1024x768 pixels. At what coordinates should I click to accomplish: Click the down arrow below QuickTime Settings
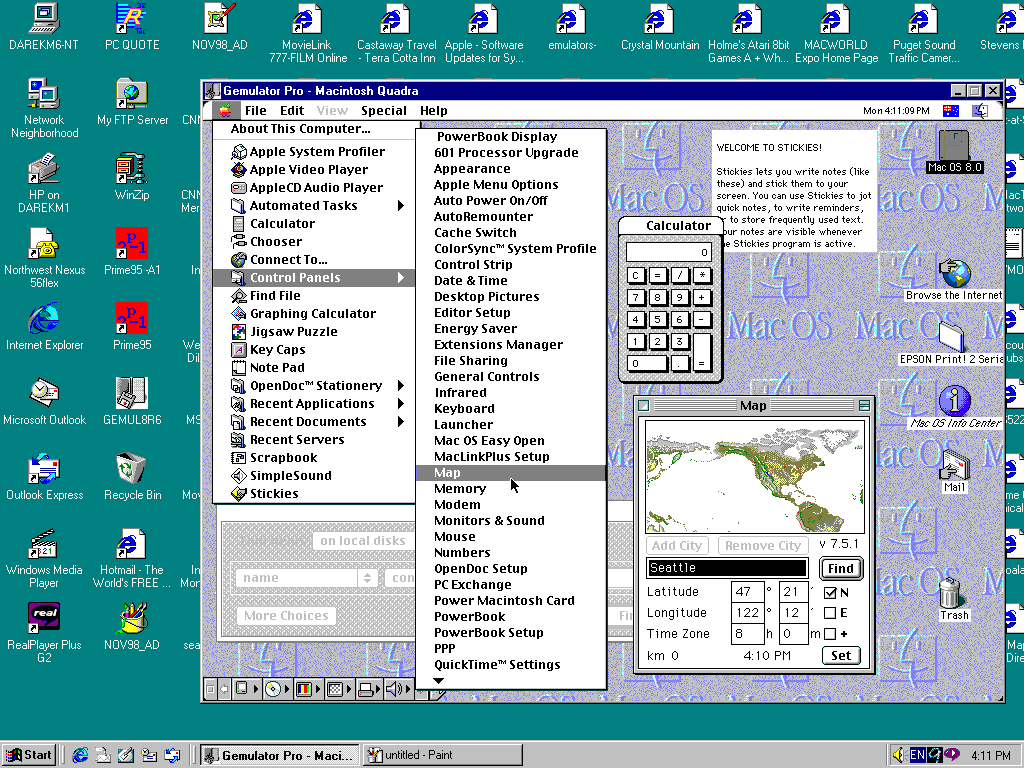pos(439,680)
